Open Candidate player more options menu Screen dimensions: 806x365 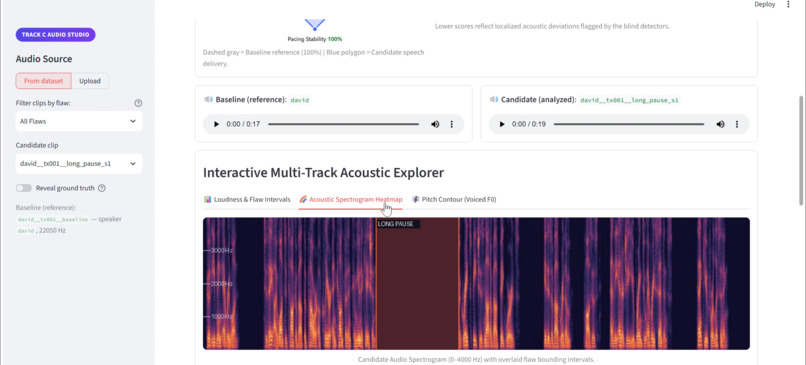737,124
